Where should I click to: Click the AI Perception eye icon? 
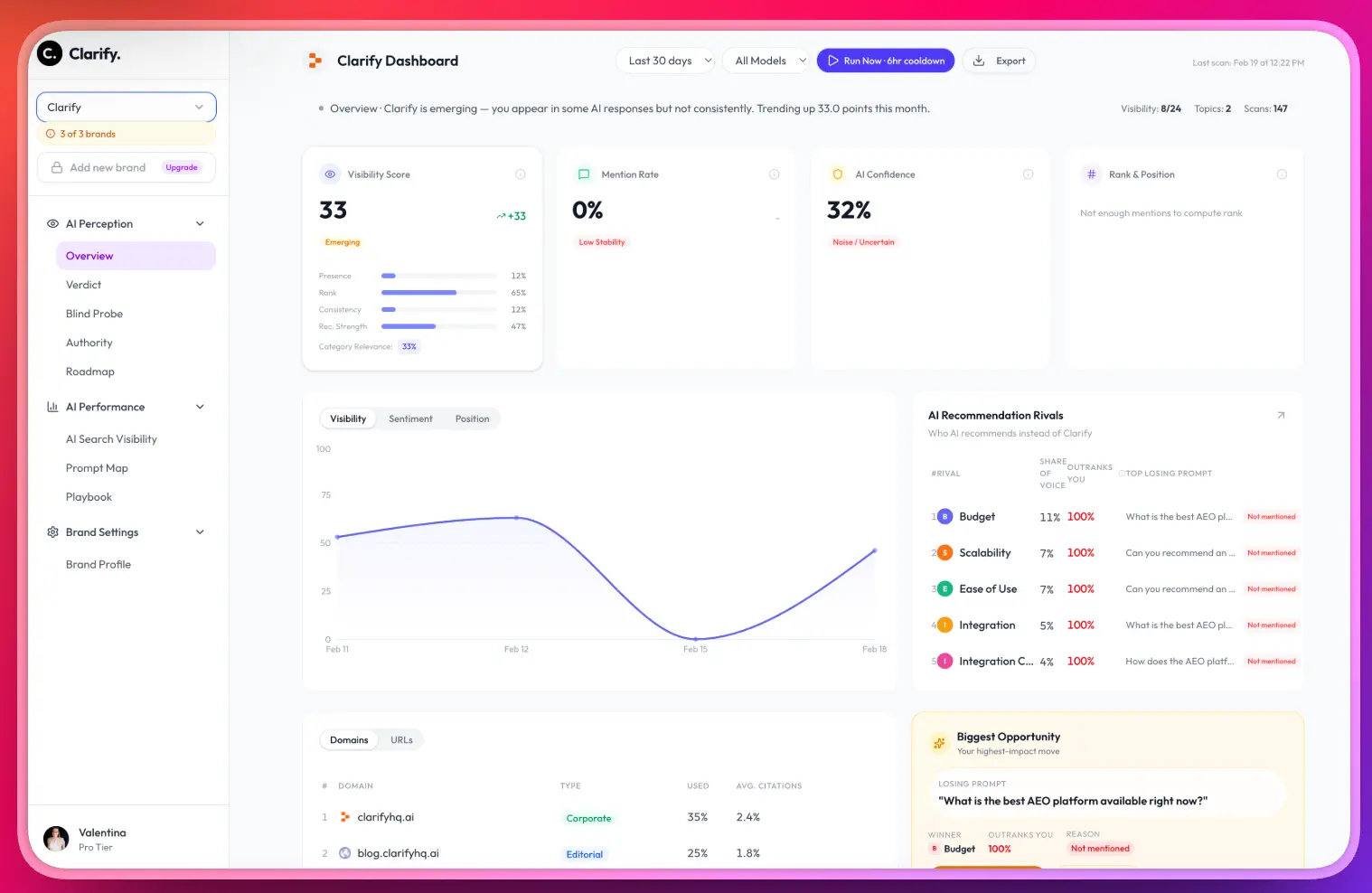53,223
